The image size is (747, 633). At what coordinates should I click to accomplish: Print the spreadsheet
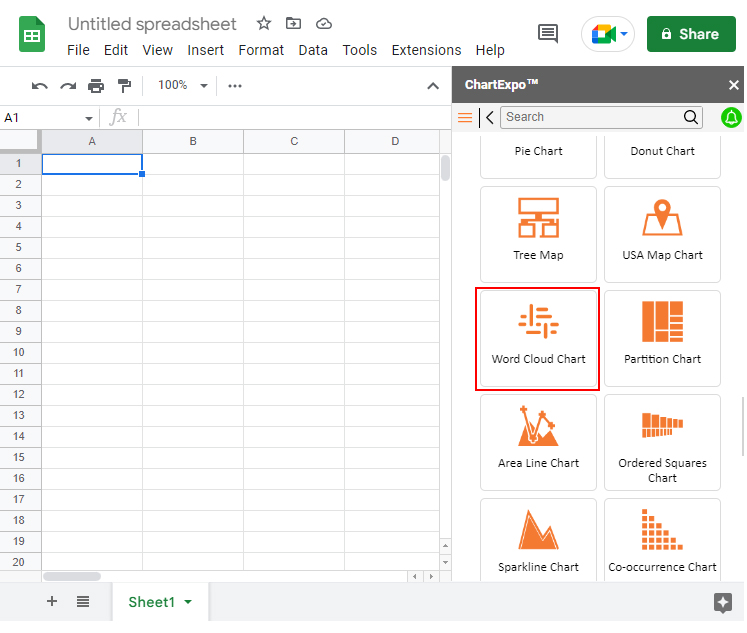[96, 86]
